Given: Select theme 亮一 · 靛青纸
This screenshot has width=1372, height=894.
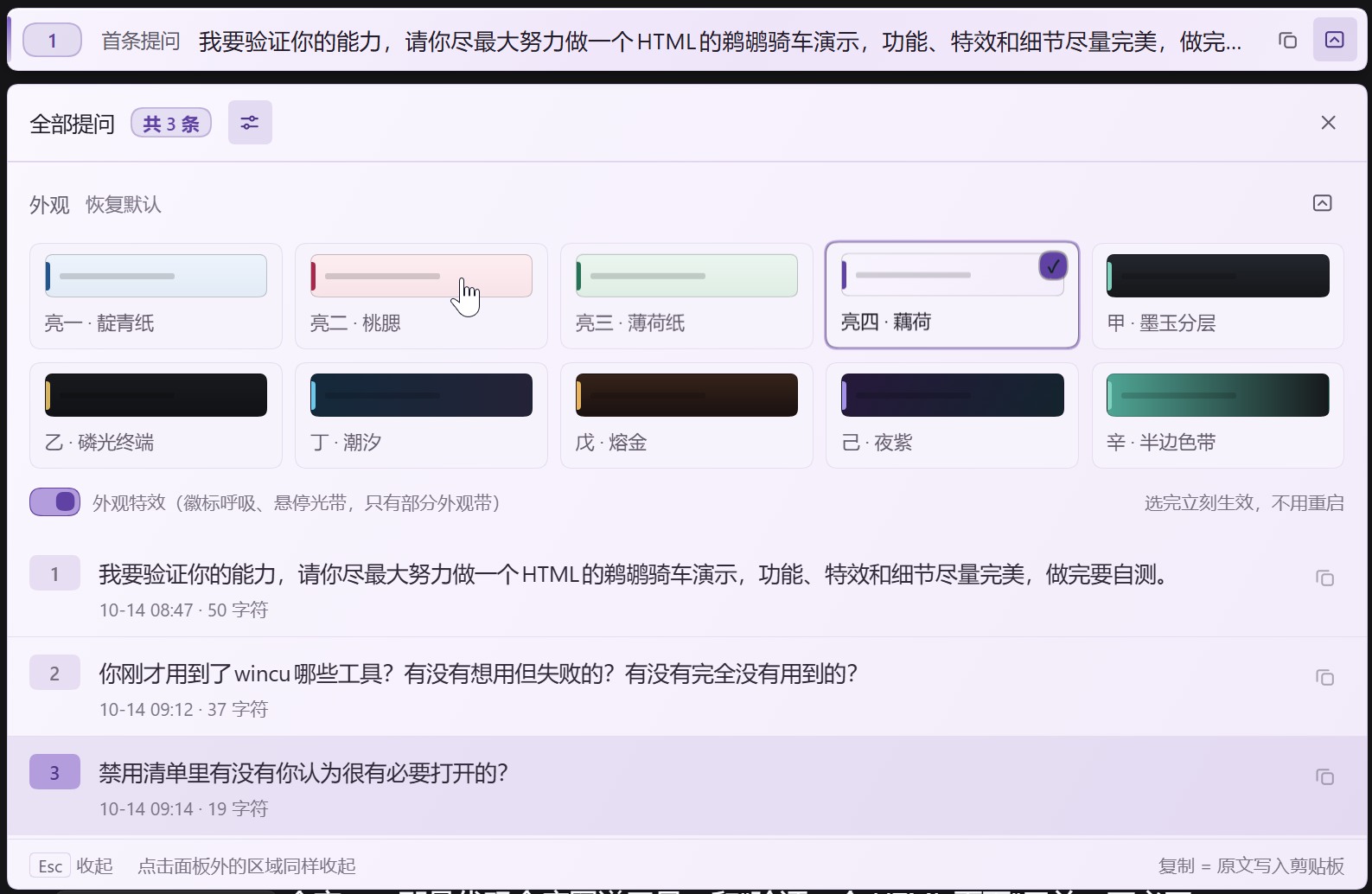Looking at the screenshot, I should tap(156, 296).
